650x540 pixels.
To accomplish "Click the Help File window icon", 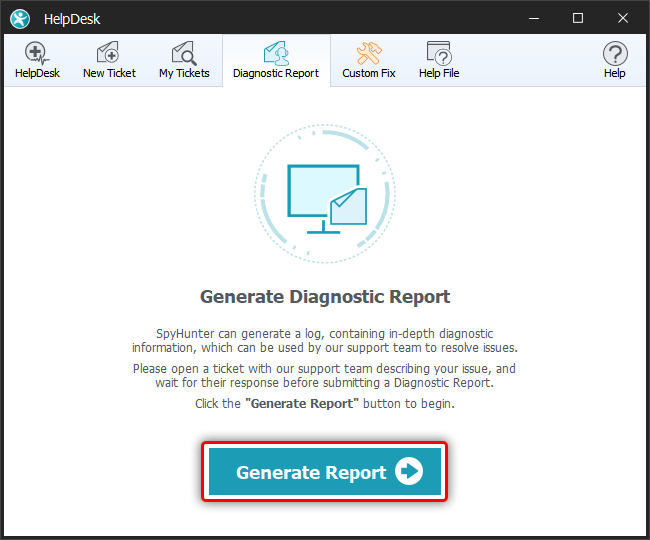I will coord(439,54).
